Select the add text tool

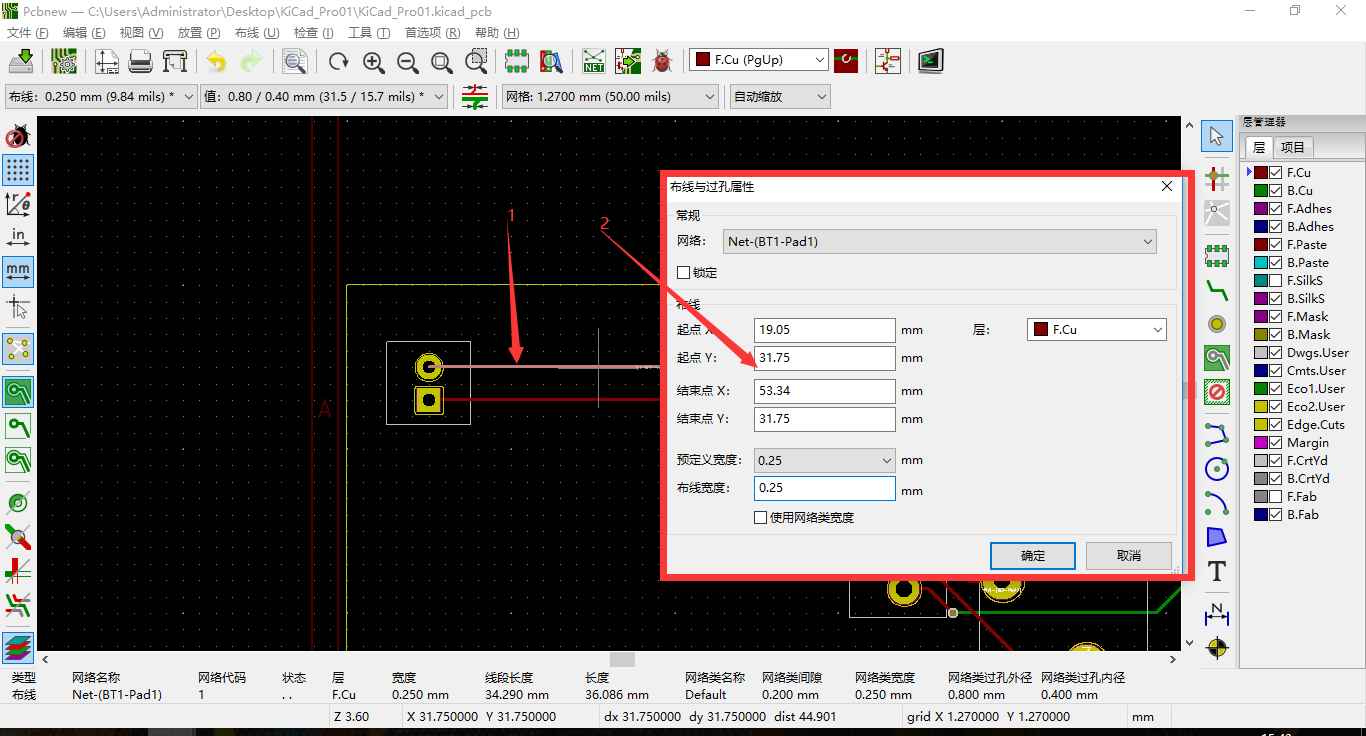pos(1217,572)
